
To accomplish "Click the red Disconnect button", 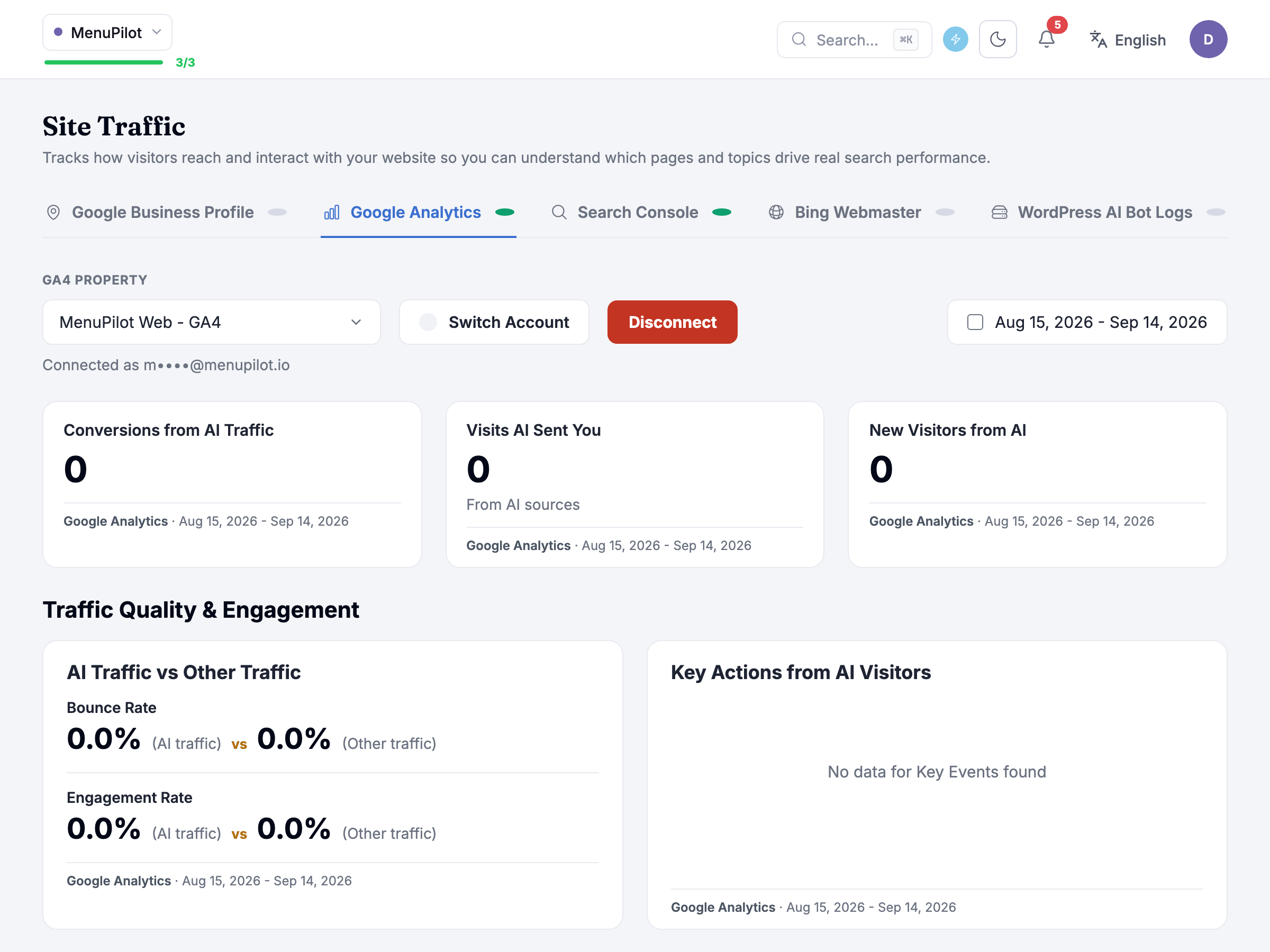I will point(673,322).
